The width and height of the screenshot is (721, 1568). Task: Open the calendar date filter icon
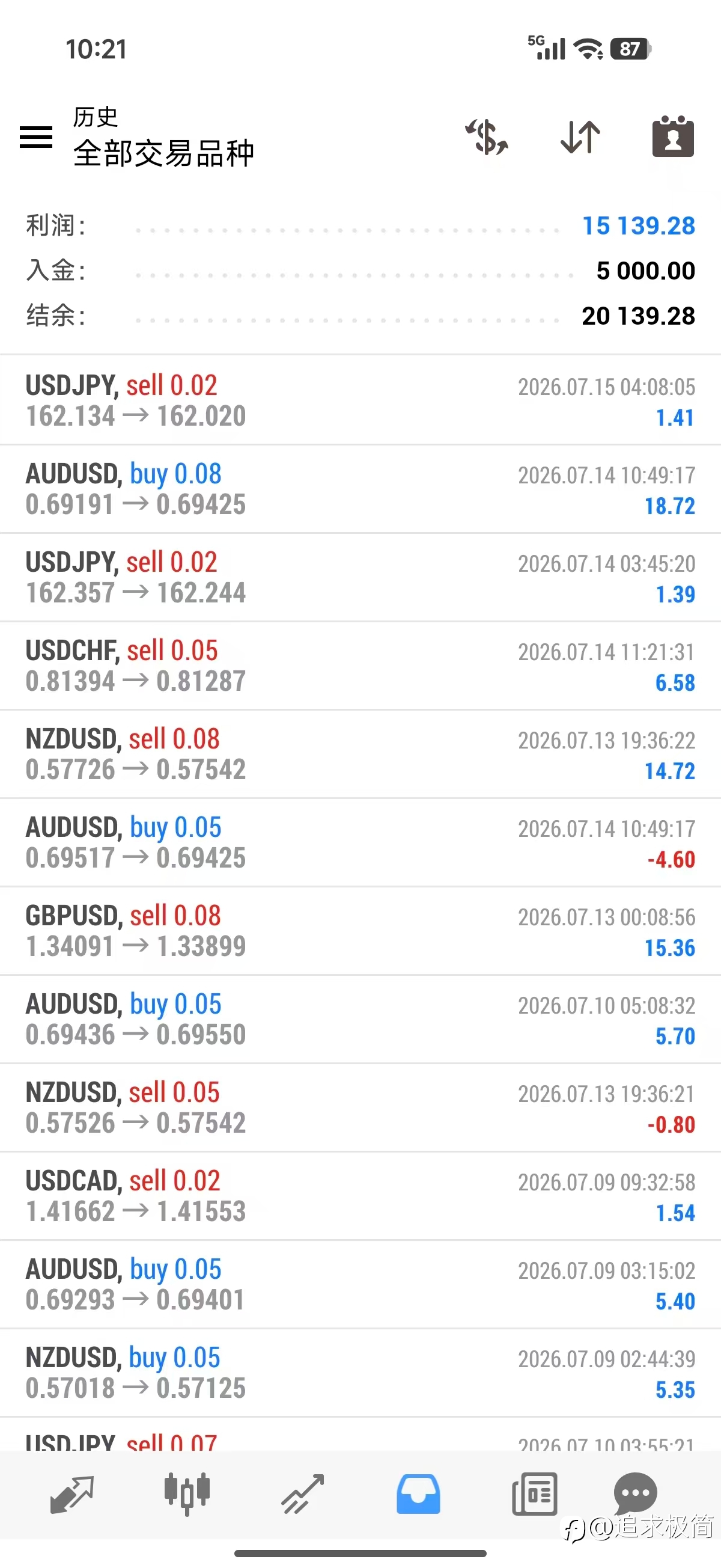click(673, 136)
